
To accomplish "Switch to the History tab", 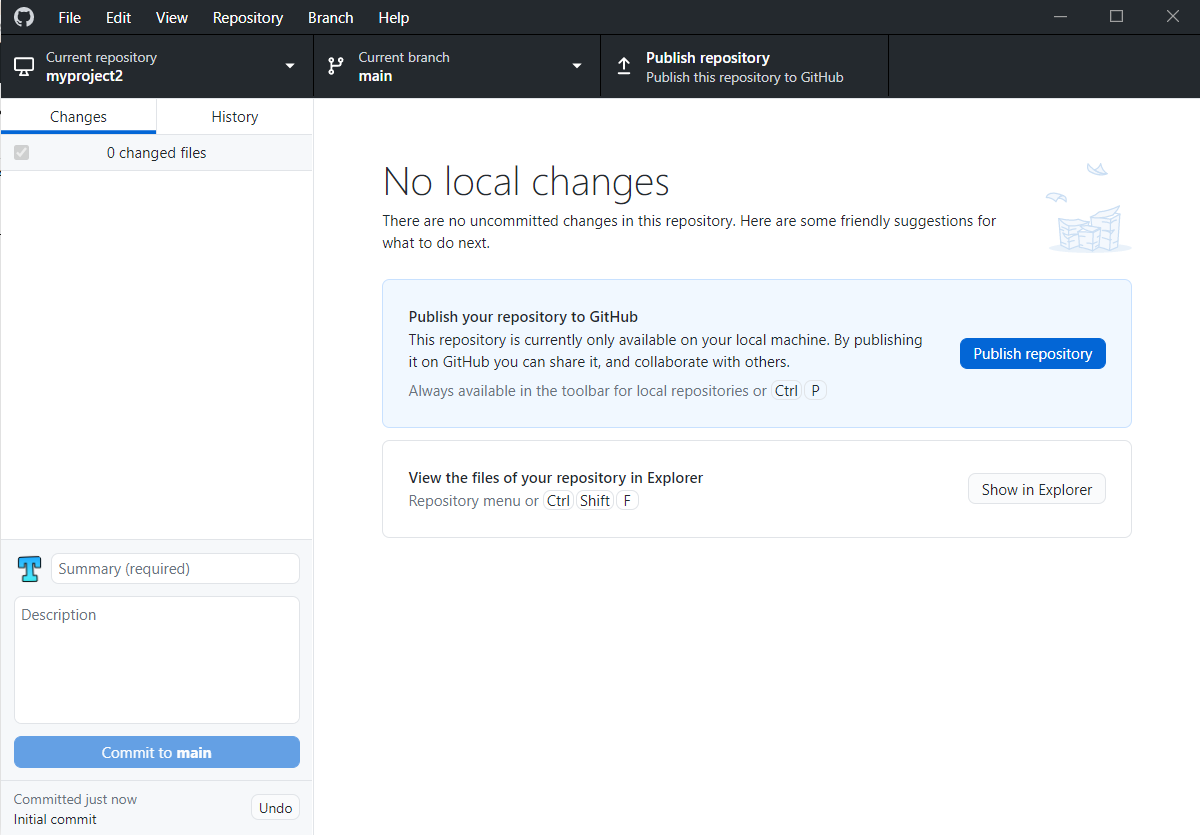I will (x=234, y=116).
